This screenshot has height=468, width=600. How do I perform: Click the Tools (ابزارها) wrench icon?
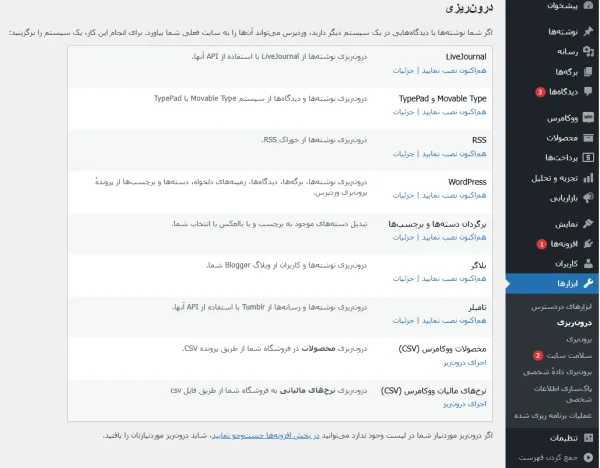pyautogui.click(x=588, y=284)
